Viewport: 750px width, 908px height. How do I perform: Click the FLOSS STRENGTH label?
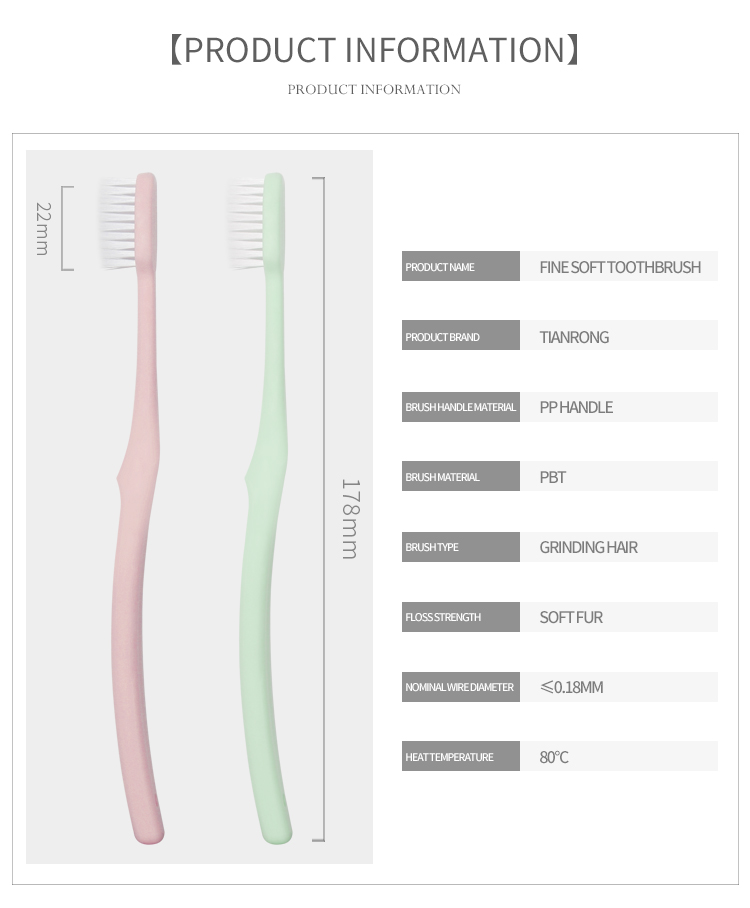click(442, 617)
